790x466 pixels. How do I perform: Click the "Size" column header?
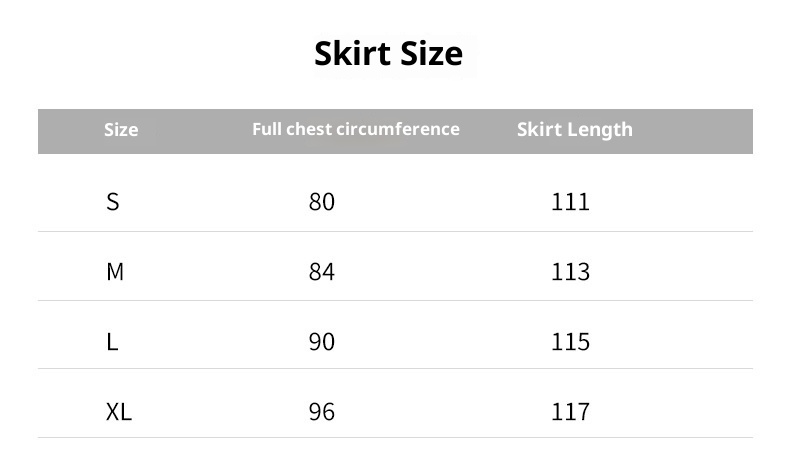[121, 130]
